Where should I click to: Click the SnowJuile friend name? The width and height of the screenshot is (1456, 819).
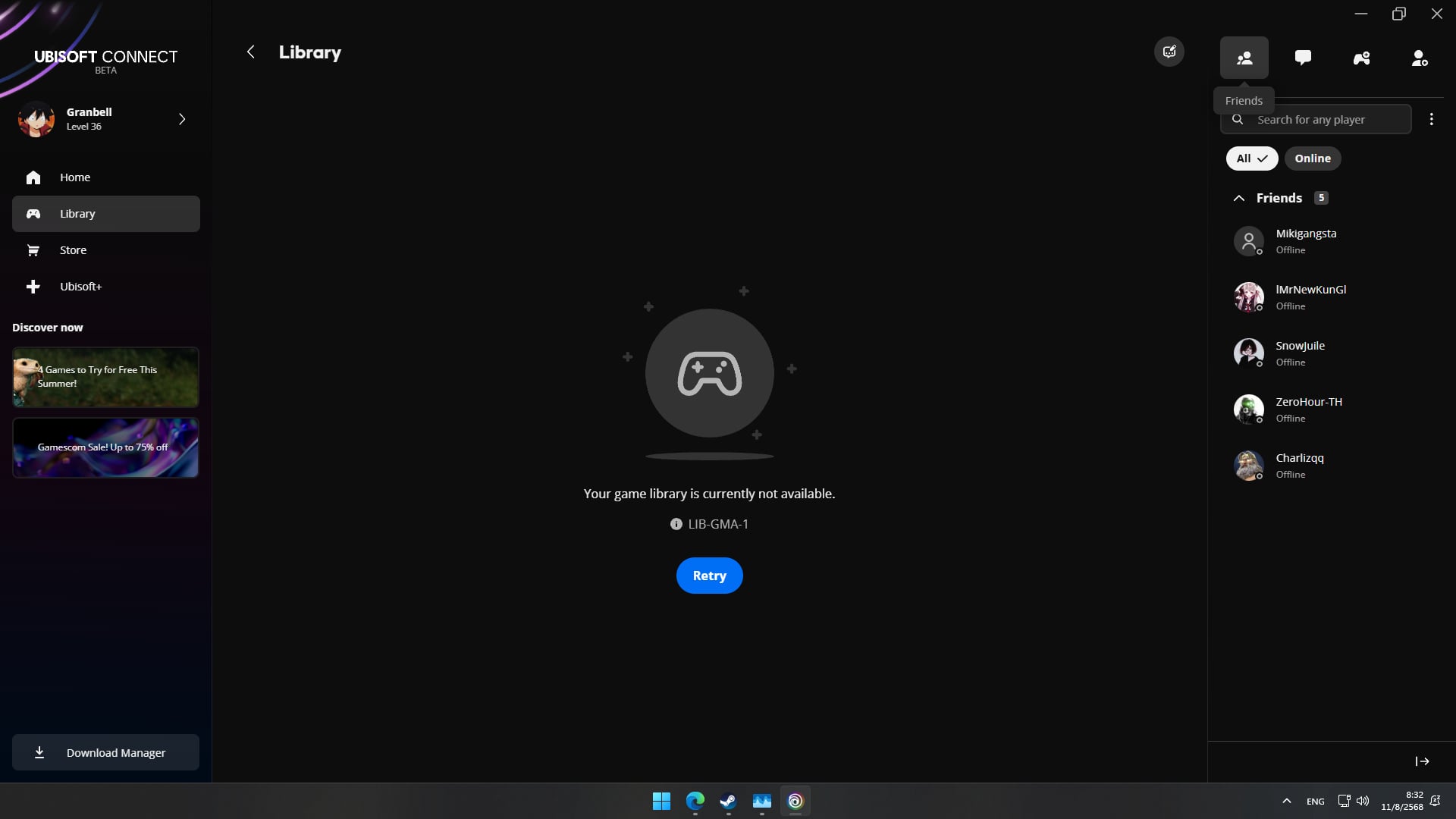(1300, 346)
